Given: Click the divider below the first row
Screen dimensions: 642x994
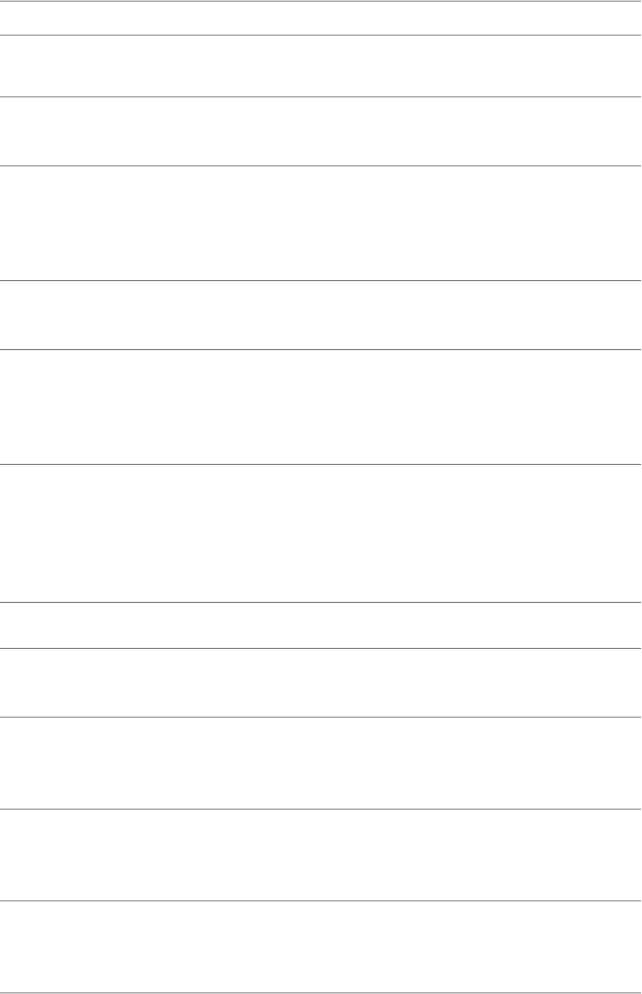Looking at the screenshot, I should [x=320, y=36].
